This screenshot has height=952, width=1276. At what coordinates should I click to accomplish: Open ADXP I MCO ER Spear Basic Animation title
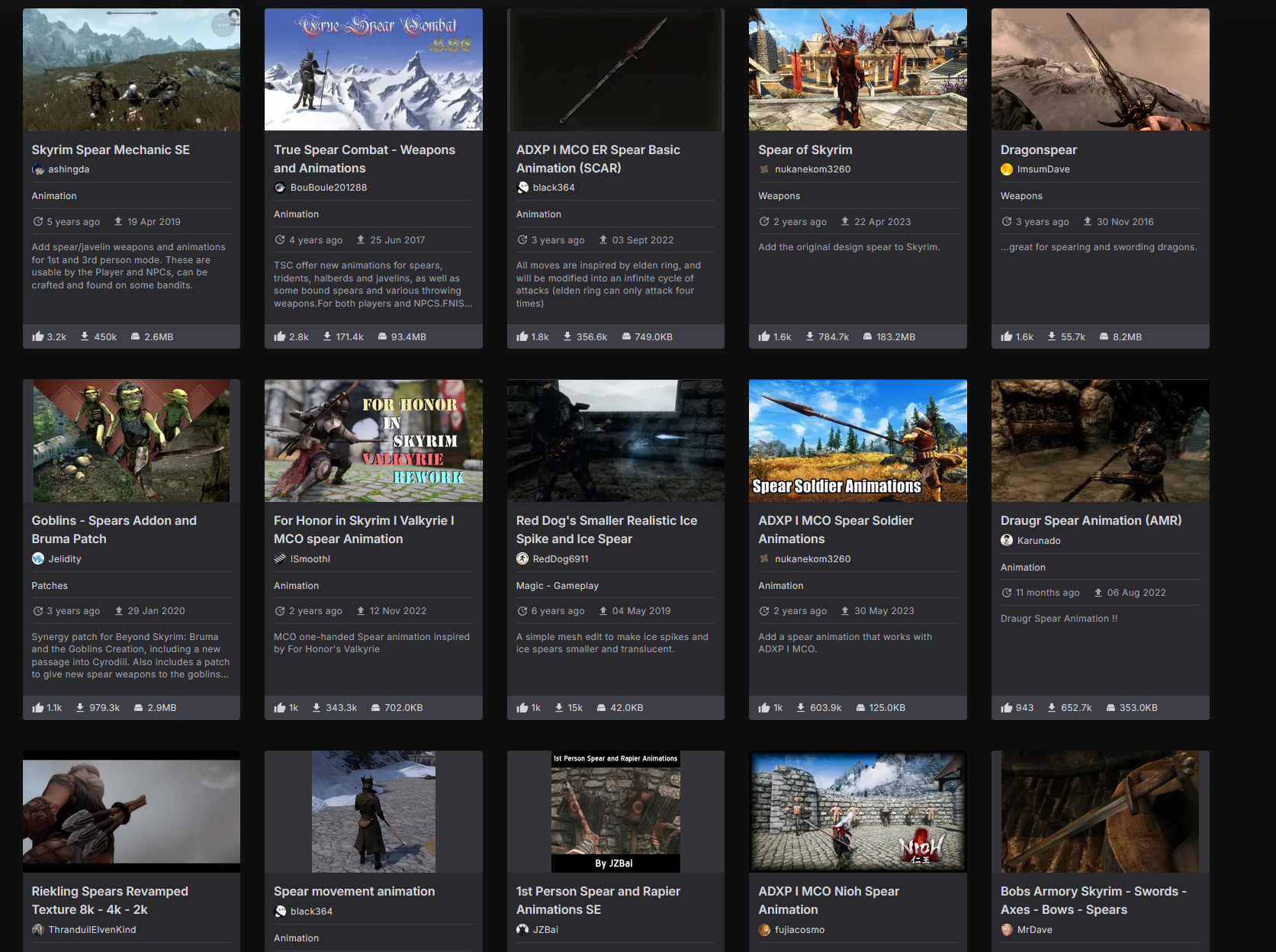tap(598, 159)
